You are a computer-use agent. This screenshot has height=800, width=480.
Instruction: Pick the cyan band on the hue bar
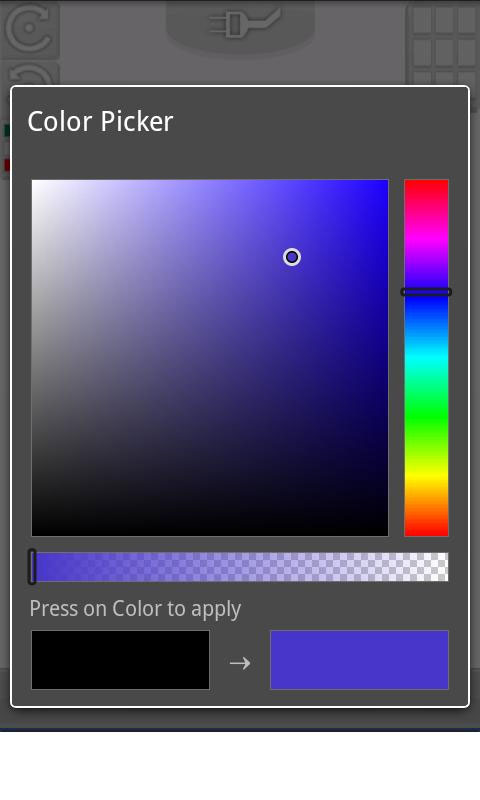[426, 359]
